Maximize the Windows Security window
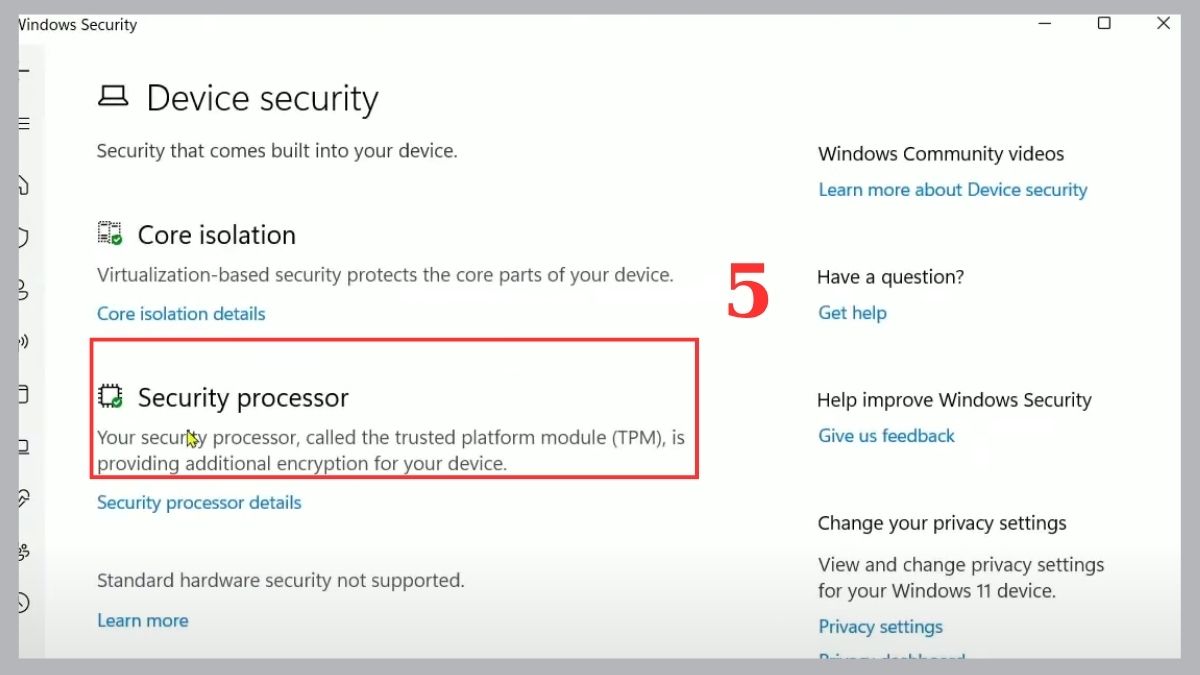Screen dimensions: 1200x675 tap(1104, 24)
